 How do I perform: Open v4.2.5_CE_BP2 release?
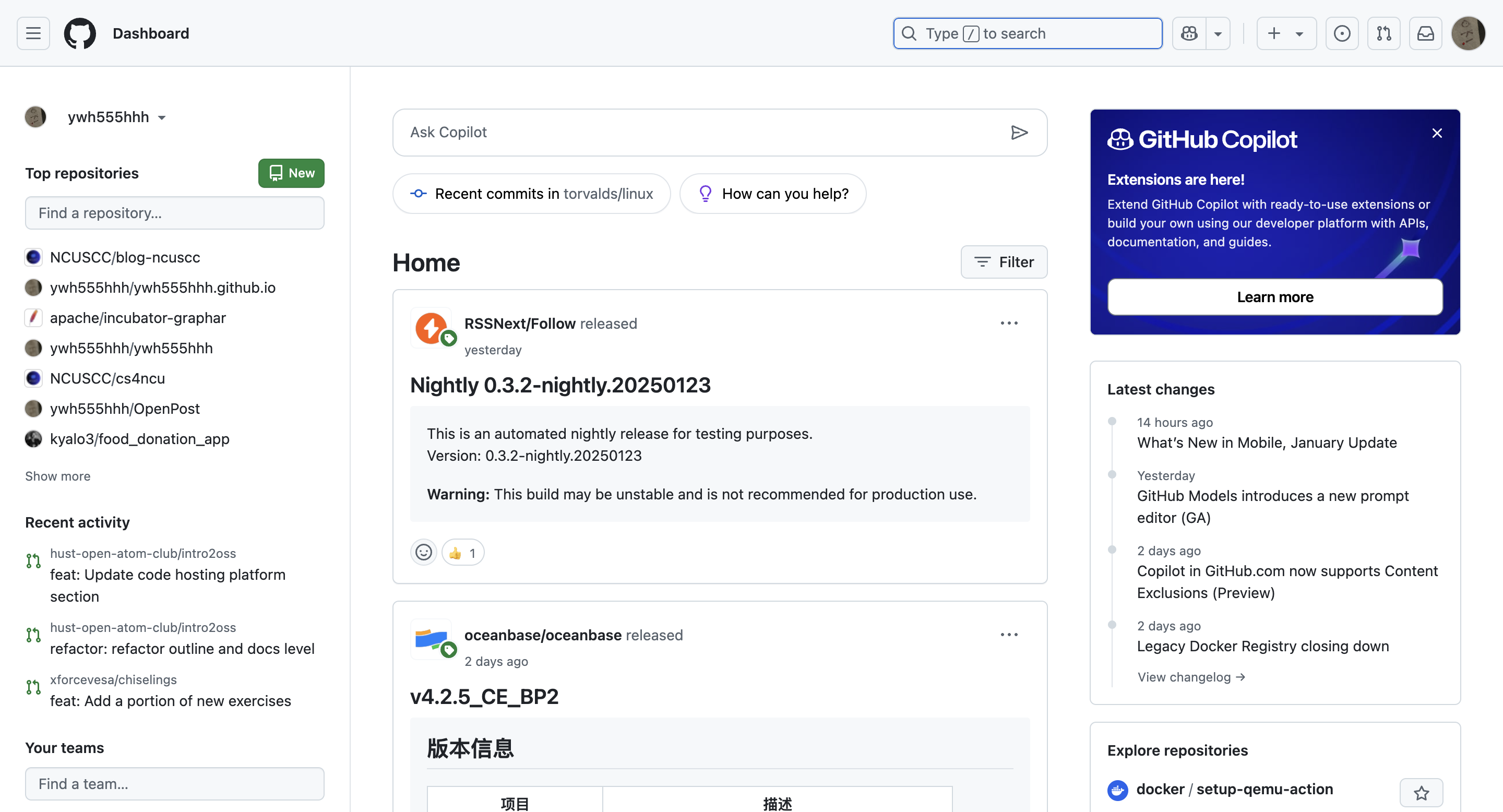coord(484,697)
